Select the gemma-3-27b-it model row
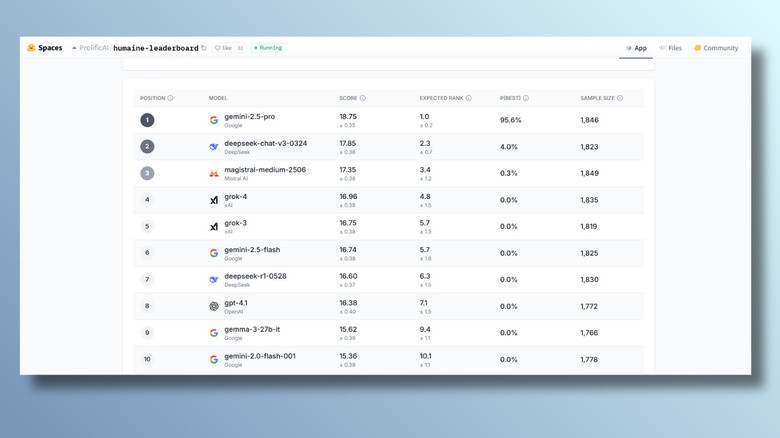 point(388,333)
